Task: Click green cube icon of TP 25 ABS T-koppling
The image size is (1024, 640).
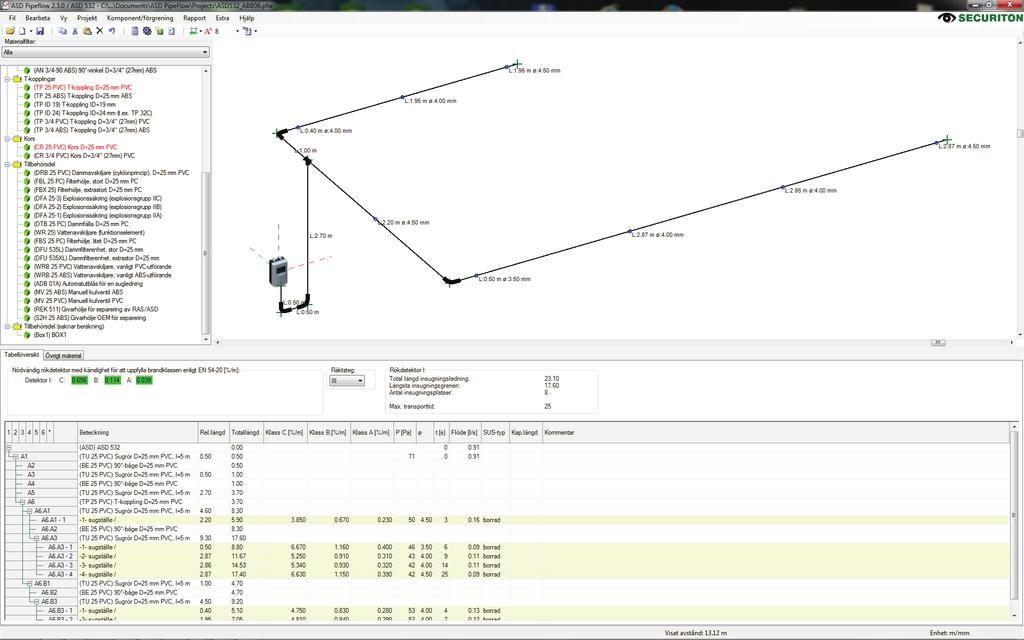Action: (x=27, y=96)
